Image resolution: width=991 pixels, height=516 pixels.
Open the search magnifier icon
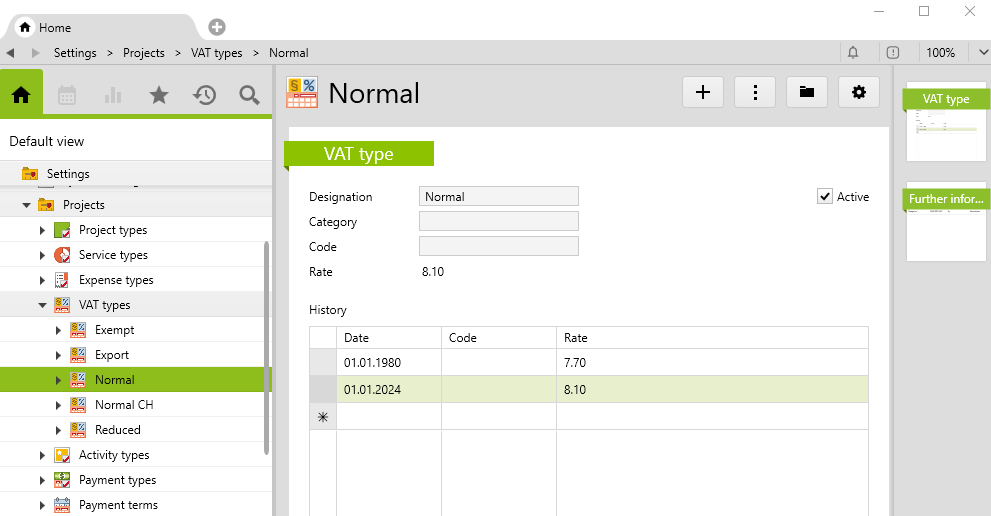[249, 95]
